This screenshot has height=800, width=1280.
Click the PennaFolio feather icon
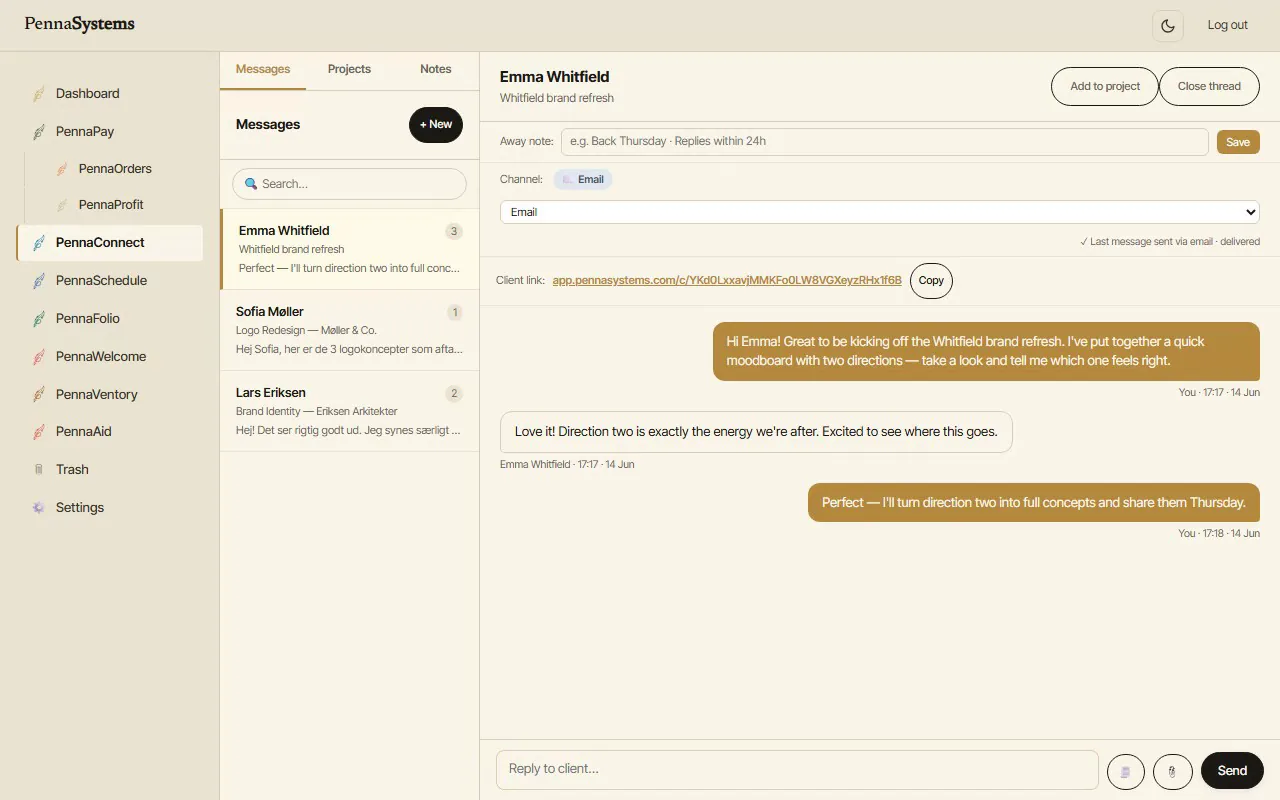[38, 319]
